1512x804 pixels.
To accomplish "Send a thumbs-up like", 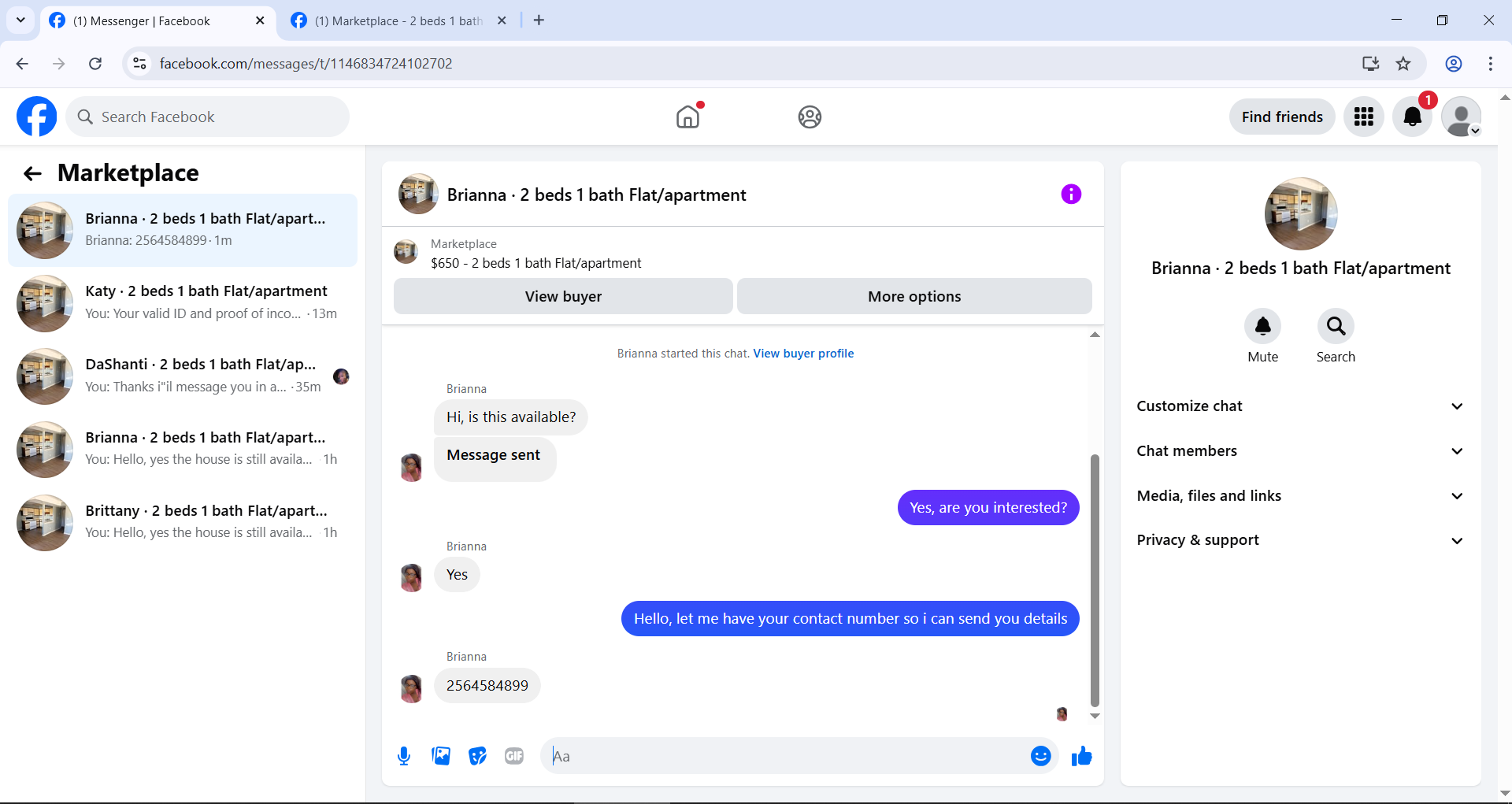I will pyautogui.click(x=1082, y=756).
